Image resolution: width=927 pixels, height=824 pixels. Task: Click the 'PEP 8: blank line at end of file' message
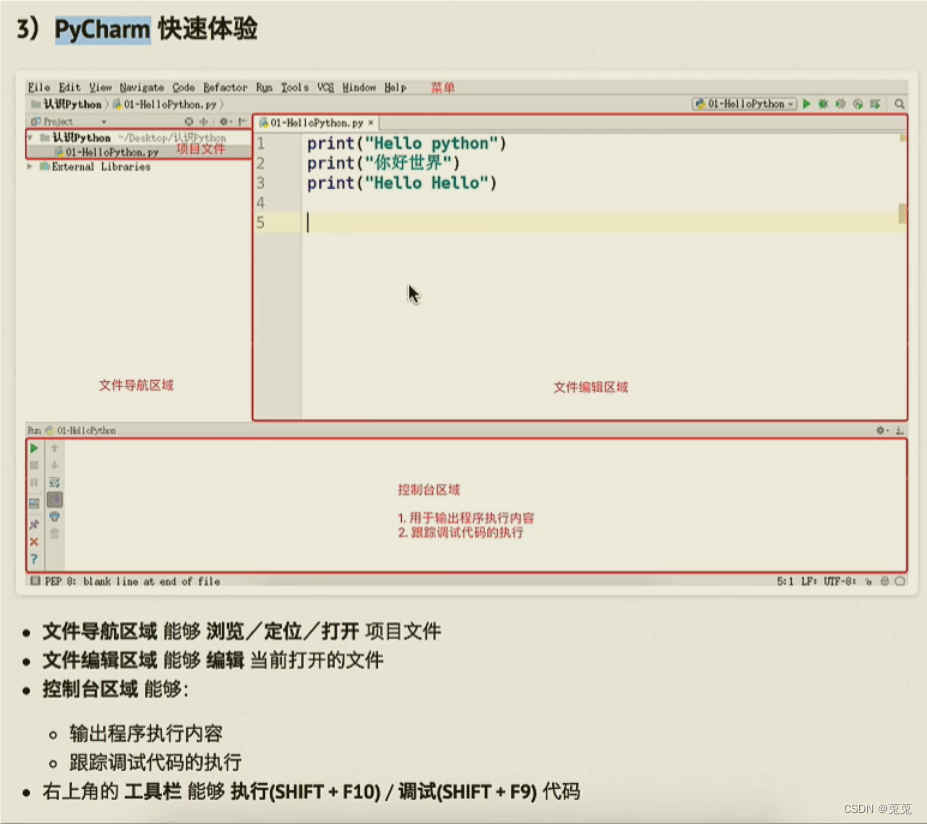pos(132,582)
